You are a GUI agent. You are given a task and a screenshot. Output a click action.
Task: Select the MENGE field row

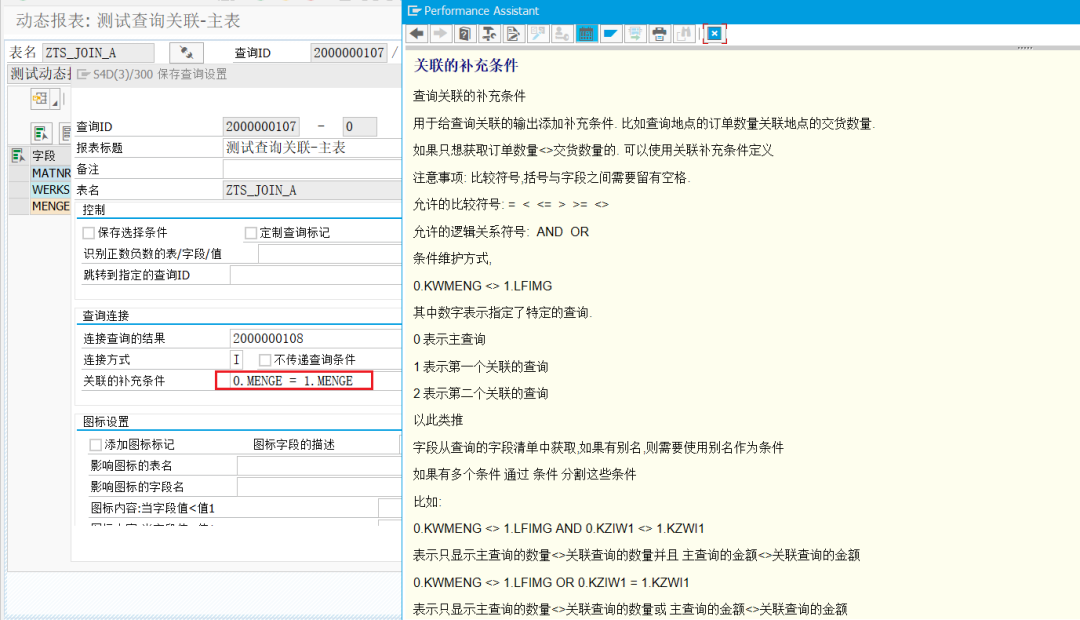pos(50,206)
